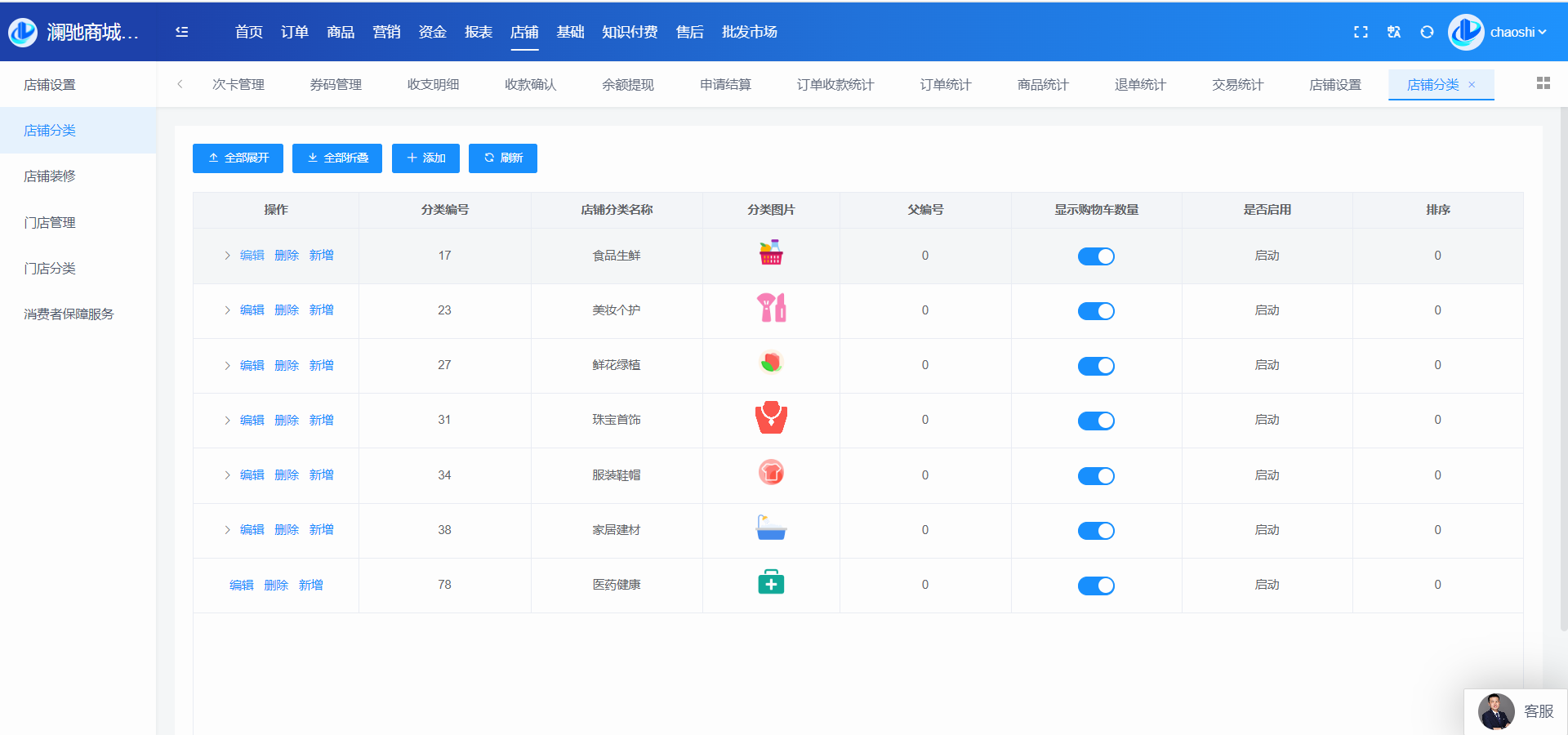Screen dimensions: 1568x735
Task: Collapse the sidebar menu icon
Action: (x=181, y=32)
